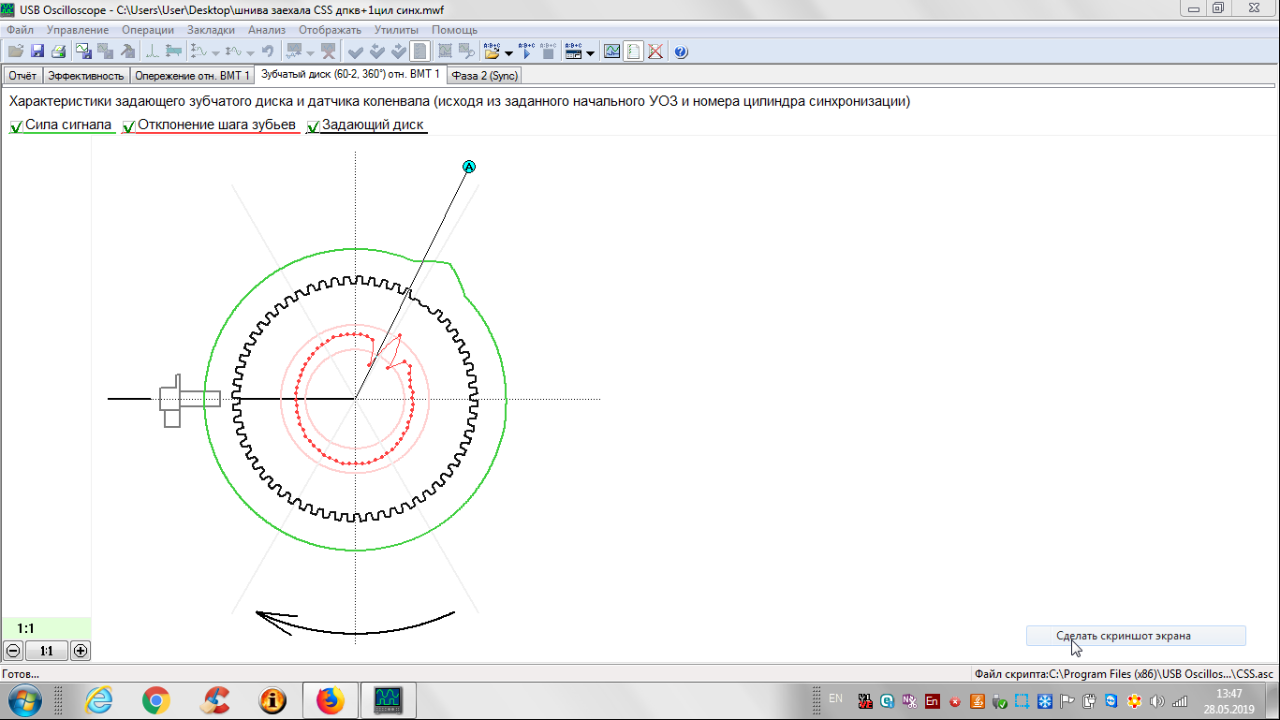Click the Print toolbar icon
This screenshot has height=720, width=1280.
click(58, 51)
